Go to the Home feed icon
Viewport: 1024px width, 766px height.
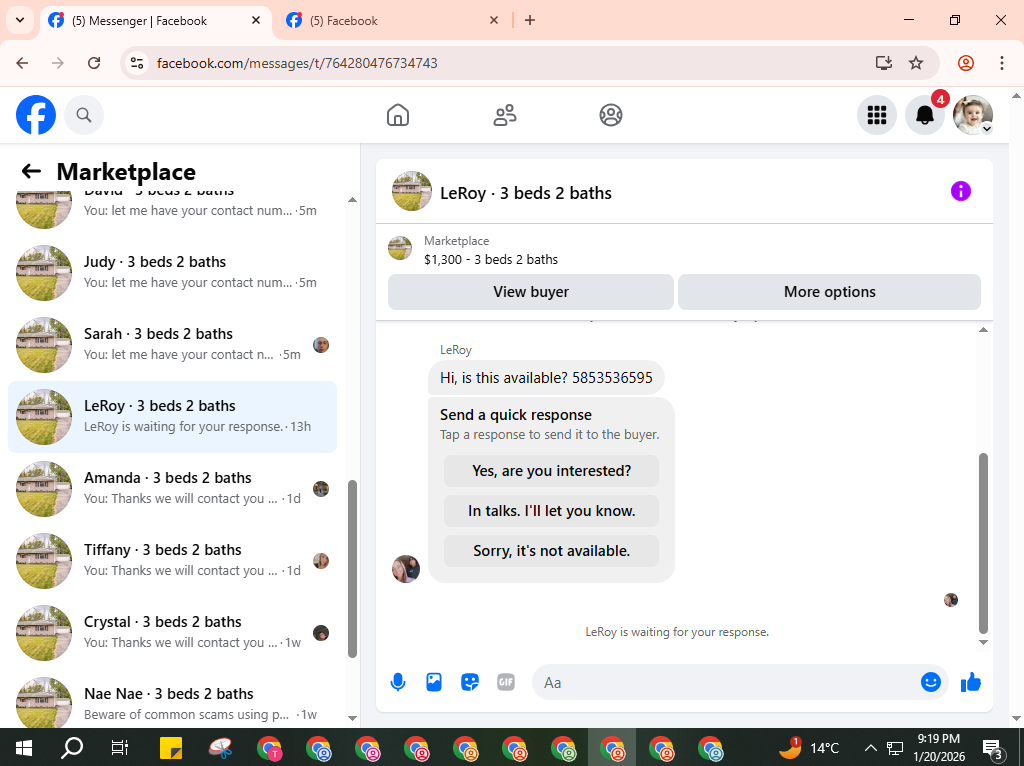398,115
